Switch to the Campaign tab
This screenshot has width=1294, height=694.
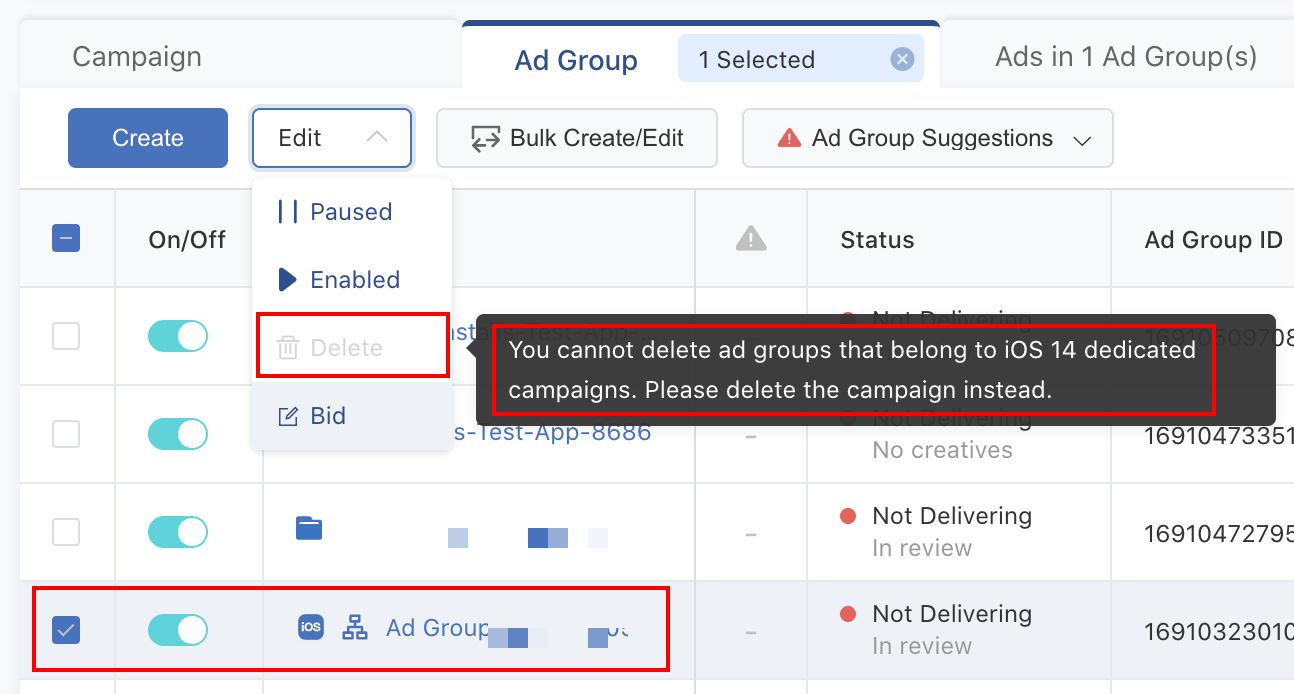click(137, 57)
